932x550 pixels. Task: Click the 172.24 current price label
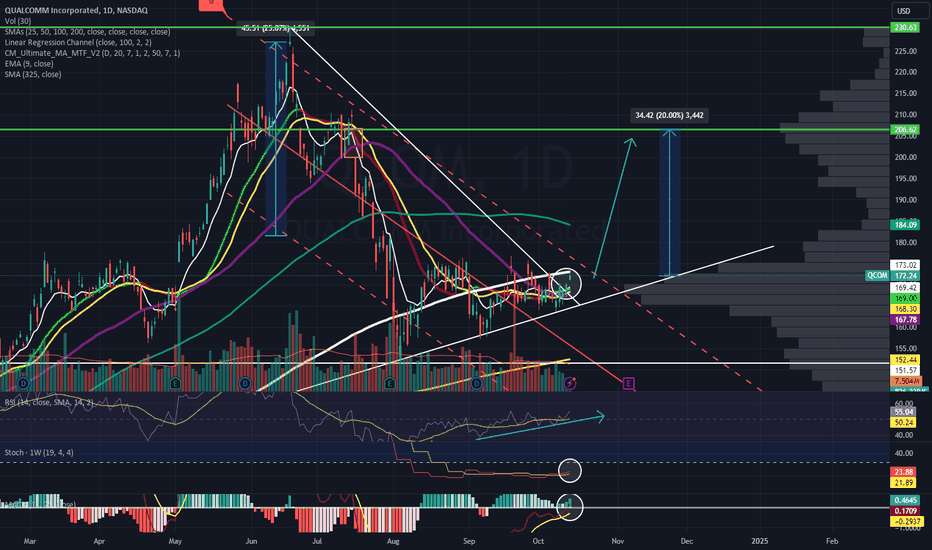click(x=905, y=275)
